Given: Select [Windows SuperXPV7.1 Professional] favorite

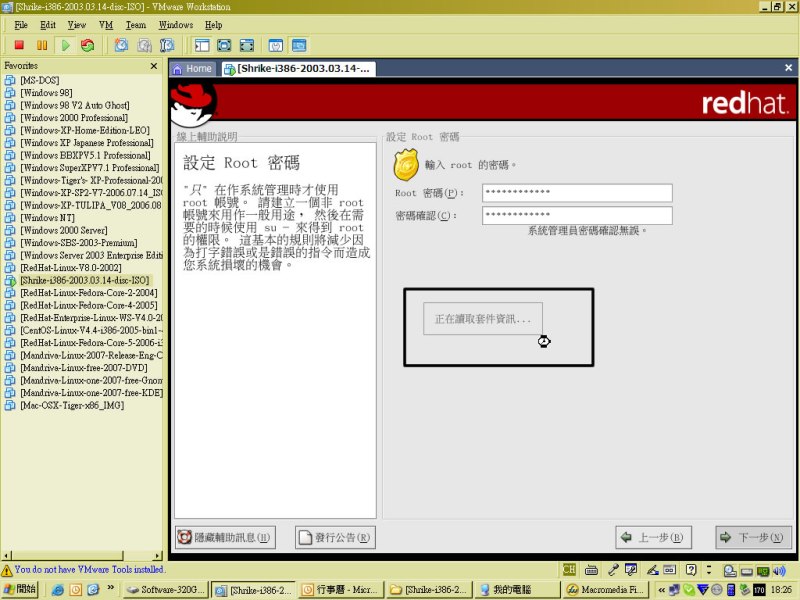Looking at the screenshot, I should tap(90, 168).
